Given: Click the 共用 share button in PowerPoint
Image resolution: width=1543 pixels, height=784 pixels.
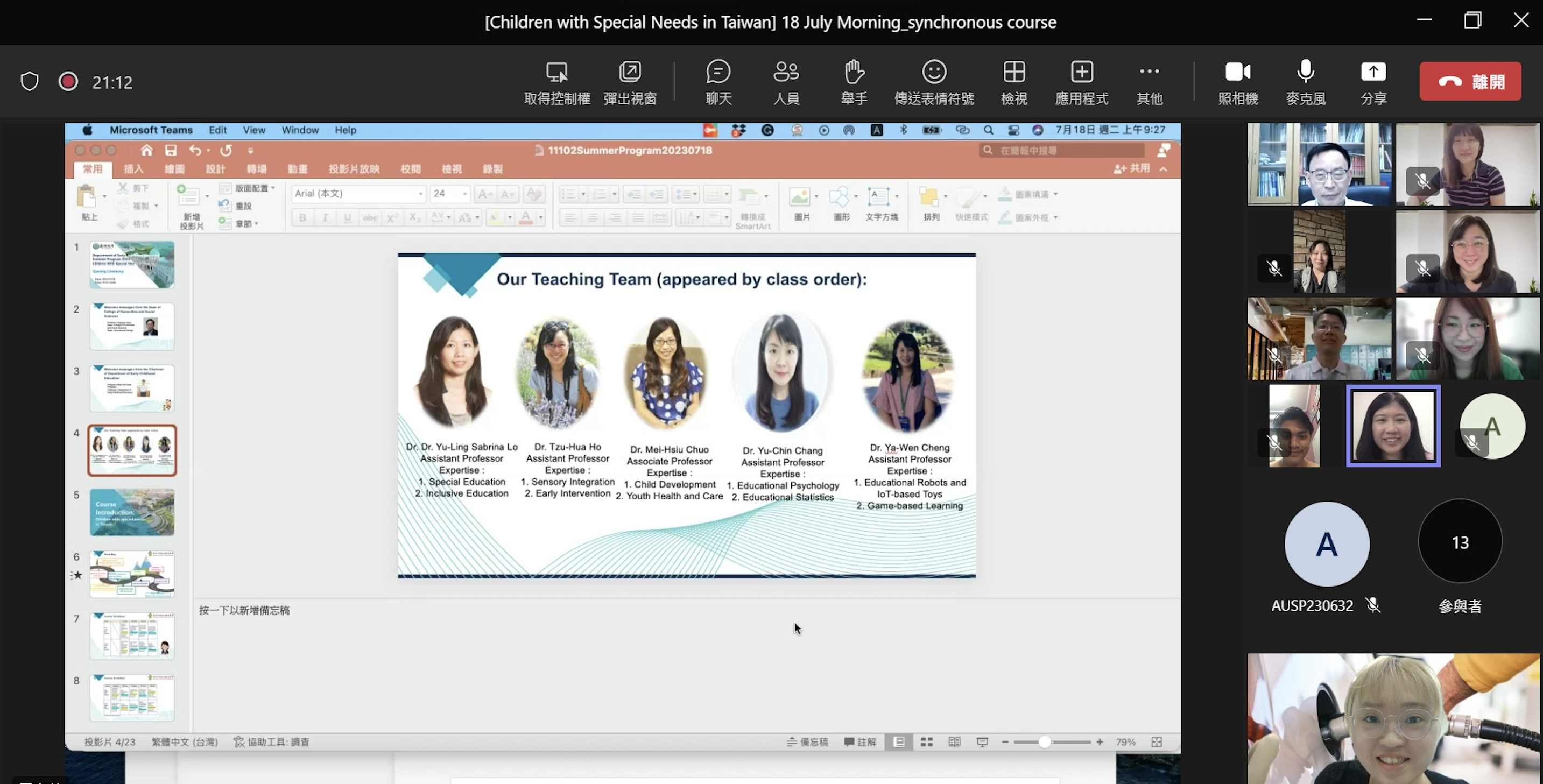Looking at the screenshot, I should [x=1131, y=169].
